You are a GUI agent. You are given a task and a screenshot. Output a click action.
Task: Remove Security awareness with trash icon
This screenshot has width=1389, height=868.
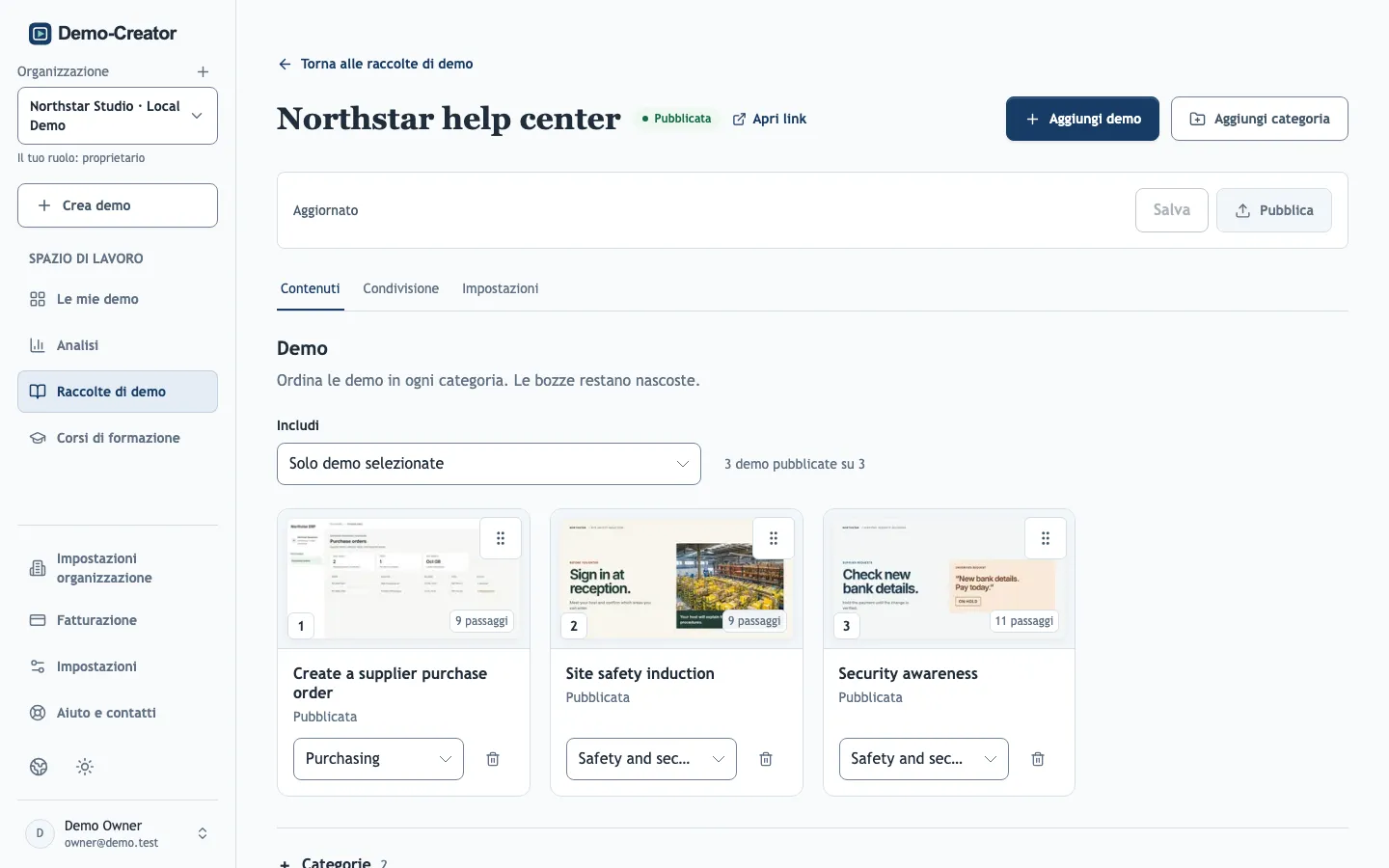coord(1038,759)
